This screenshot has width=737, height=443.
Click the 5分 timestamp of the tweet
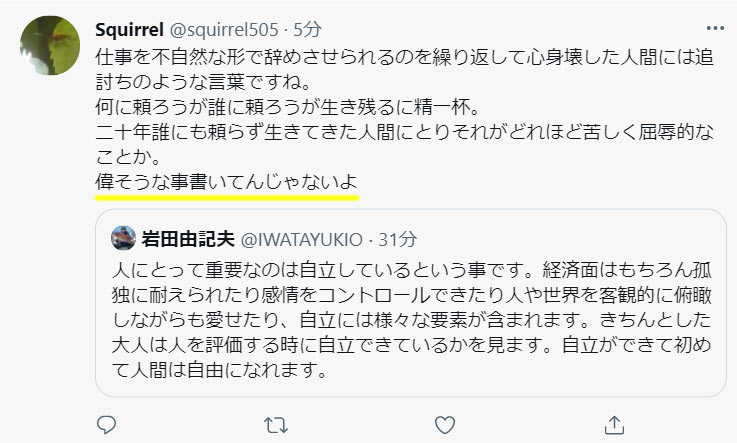pos(307,30)
